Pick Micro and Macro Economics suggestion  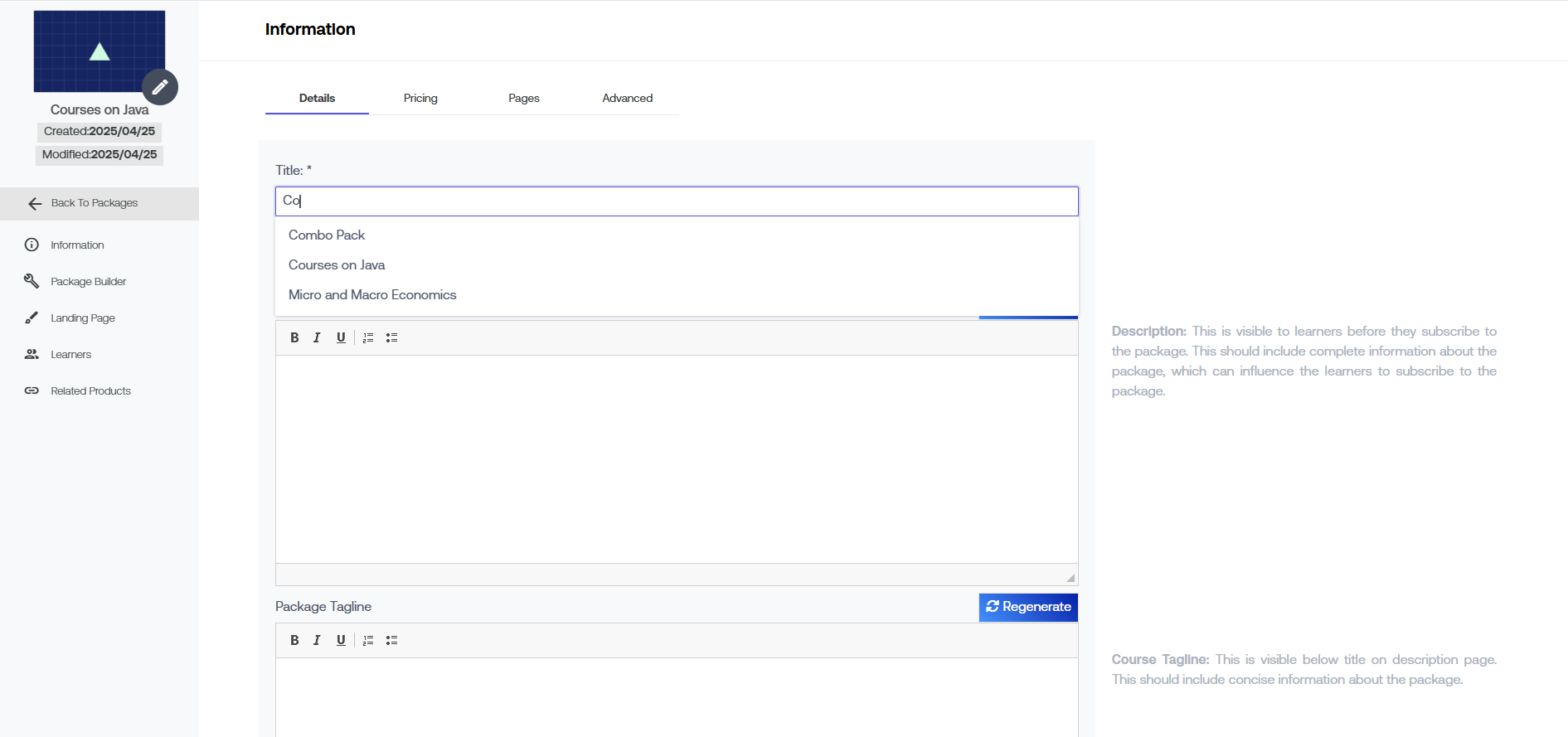click(x=372, y=295)
